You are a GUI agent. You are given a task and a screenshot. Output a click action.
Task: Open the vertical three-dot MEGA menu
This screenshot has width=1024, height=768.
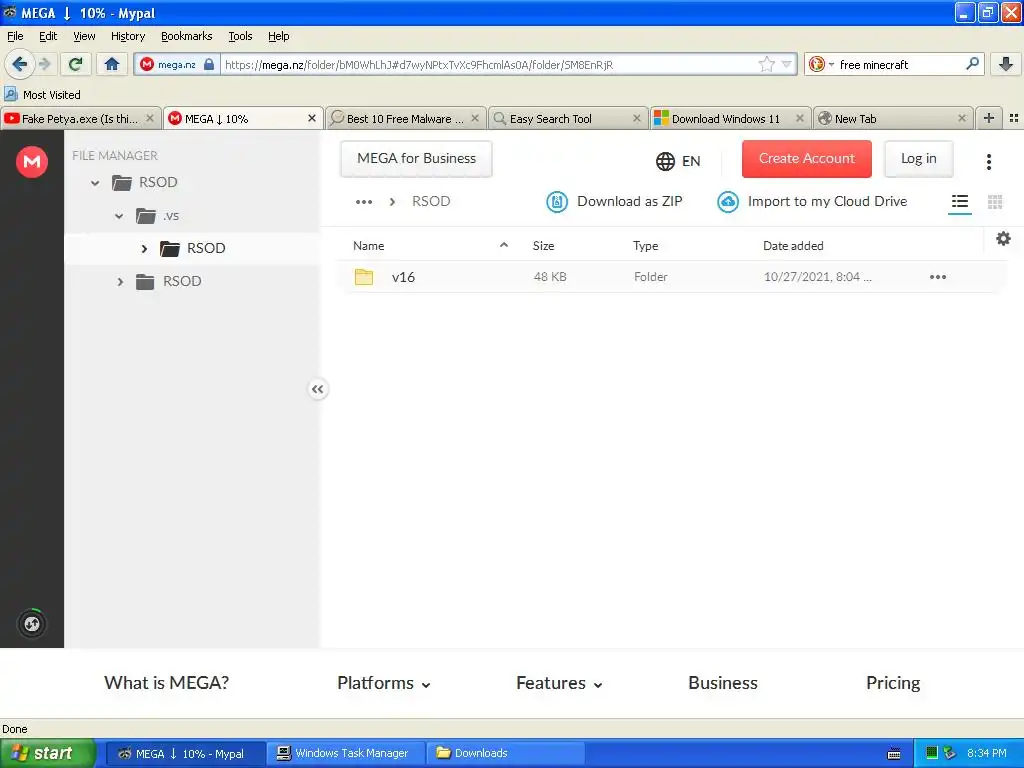[989, 161]
